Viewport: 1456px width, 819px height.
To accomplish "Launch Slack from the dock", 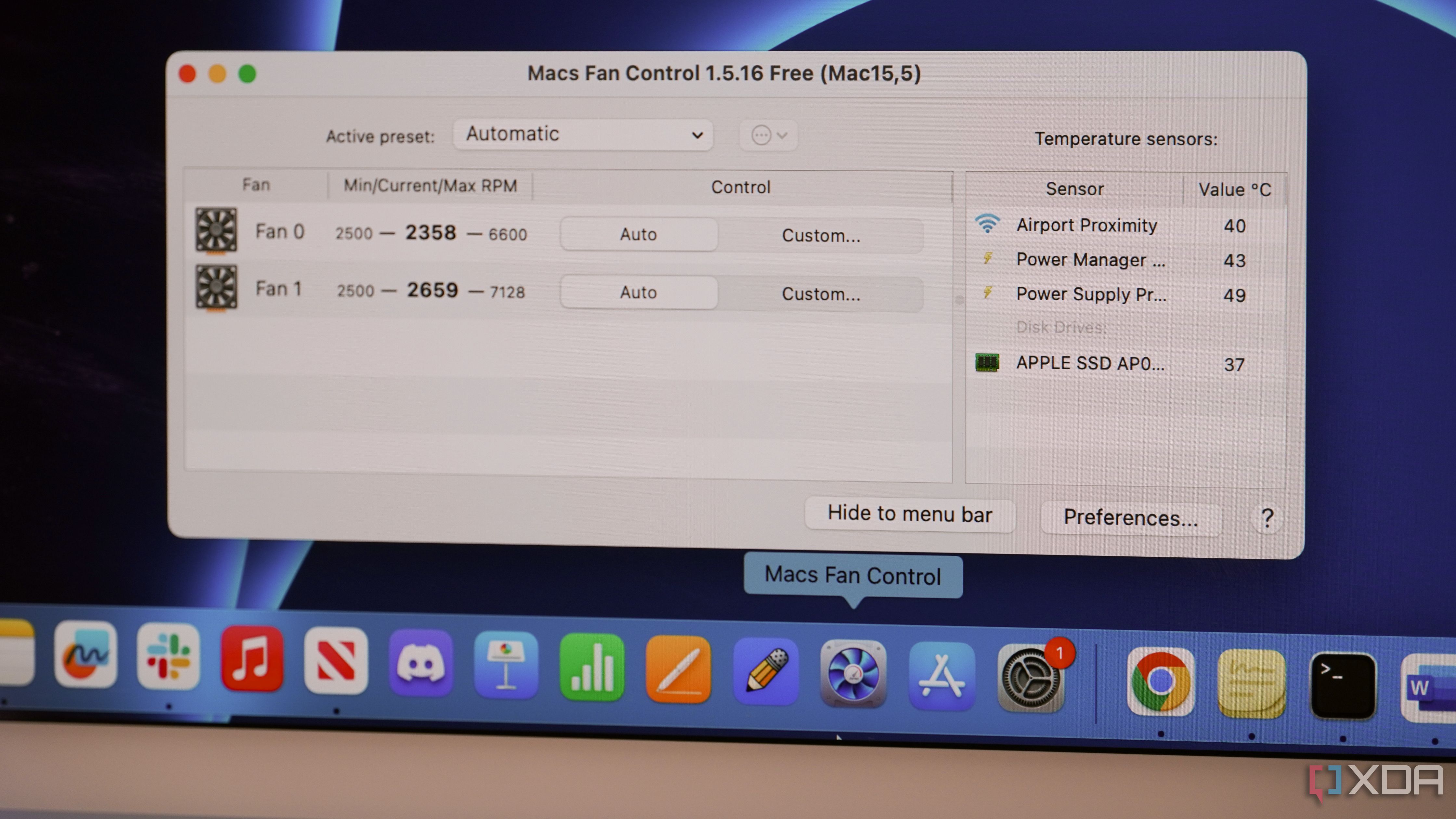I will click(x=168, y=657).
